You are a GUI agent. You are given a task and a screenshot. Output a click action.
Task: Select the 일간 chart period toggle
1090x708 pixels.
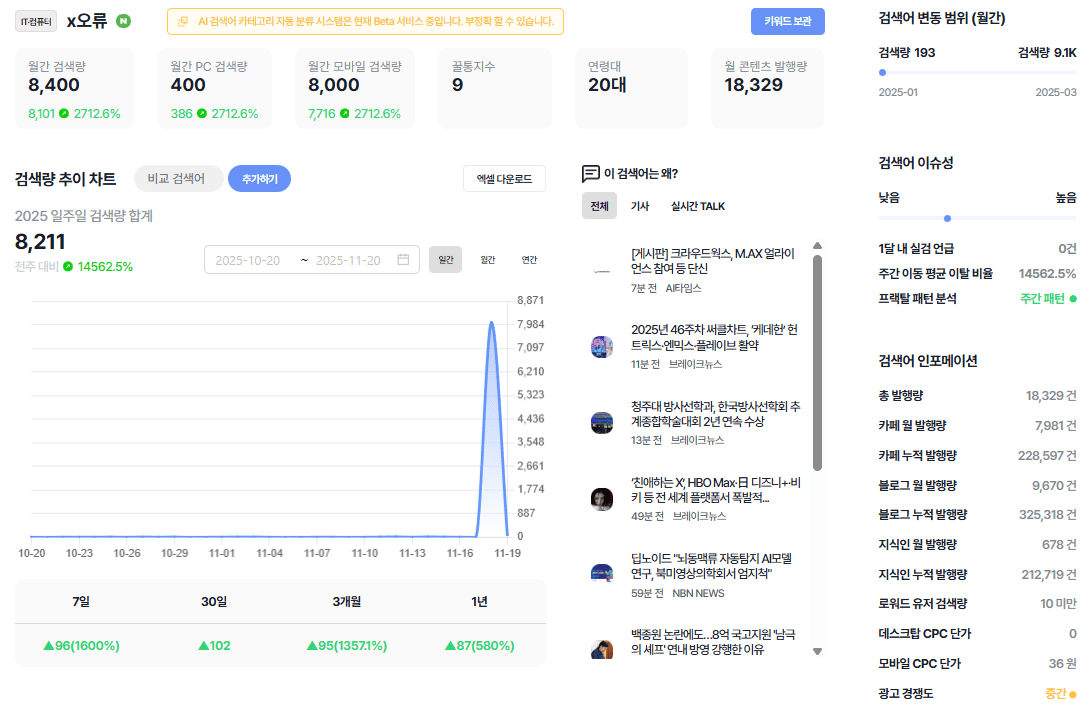tap(446, 259)
